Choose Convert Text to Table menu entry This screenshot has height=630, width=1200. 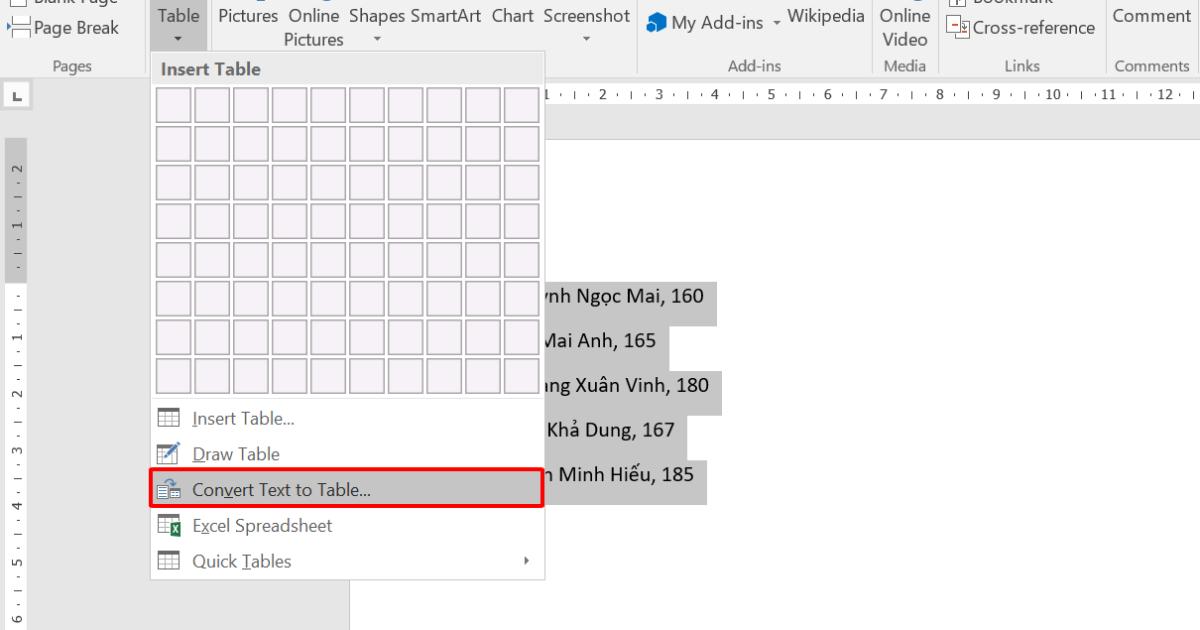pyautogui.click(x=281, y=490)
